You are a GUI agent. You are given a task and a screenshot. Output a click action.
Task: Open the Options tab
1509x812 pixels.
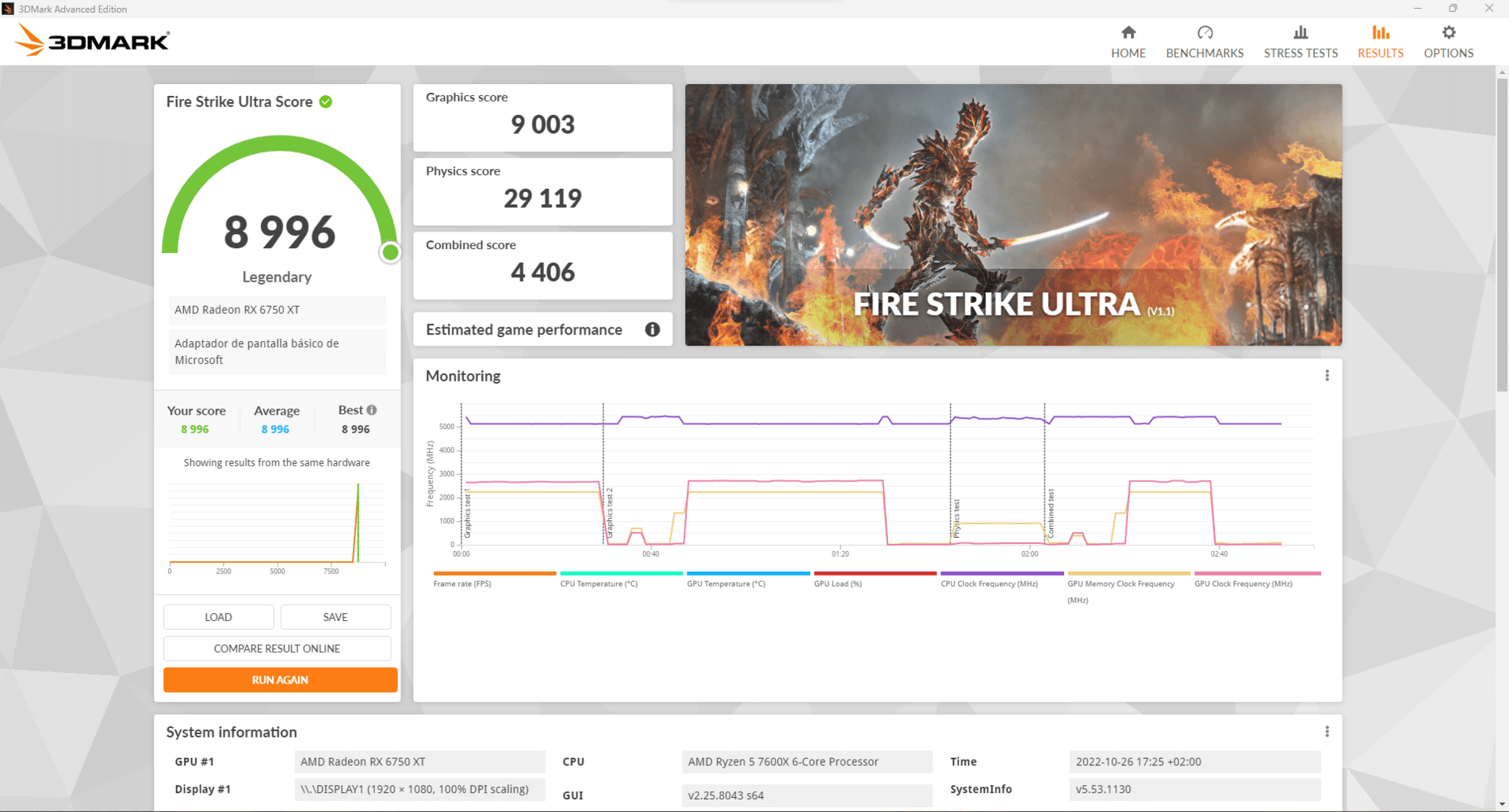pyautogui.click(x=1448, y=42)
